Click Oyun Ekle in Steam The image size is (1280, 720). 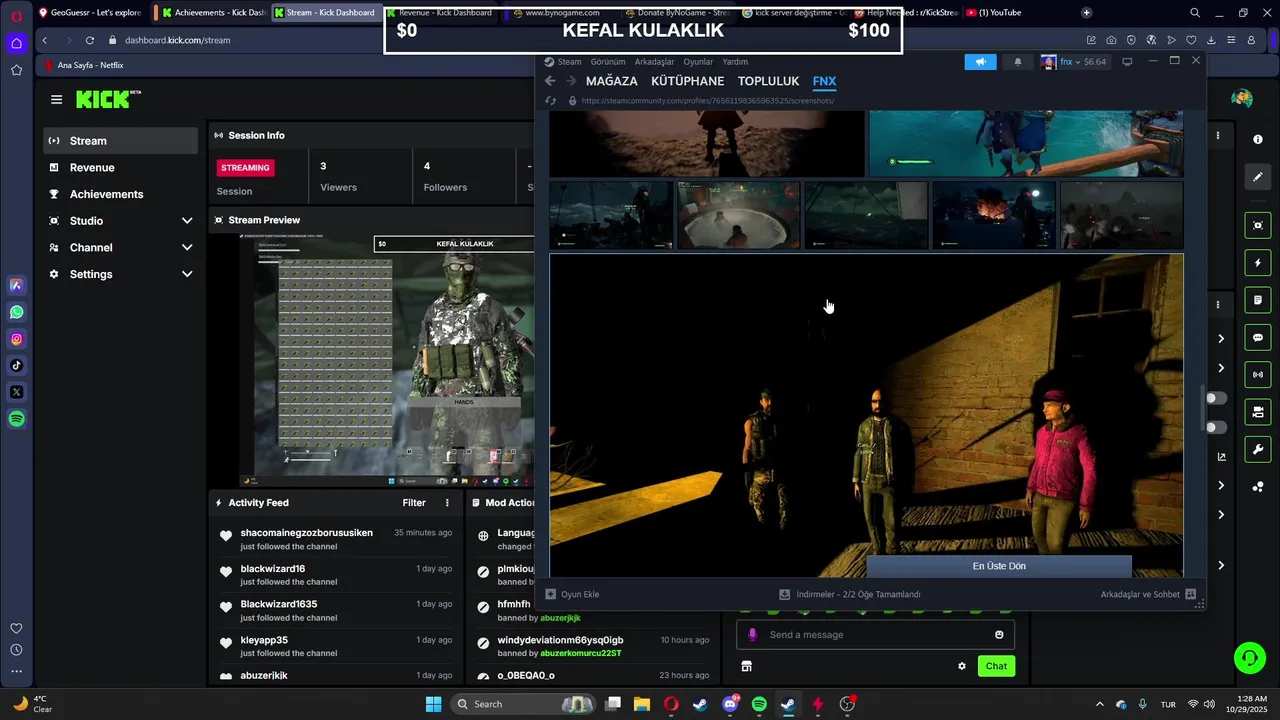click(572, 594)
